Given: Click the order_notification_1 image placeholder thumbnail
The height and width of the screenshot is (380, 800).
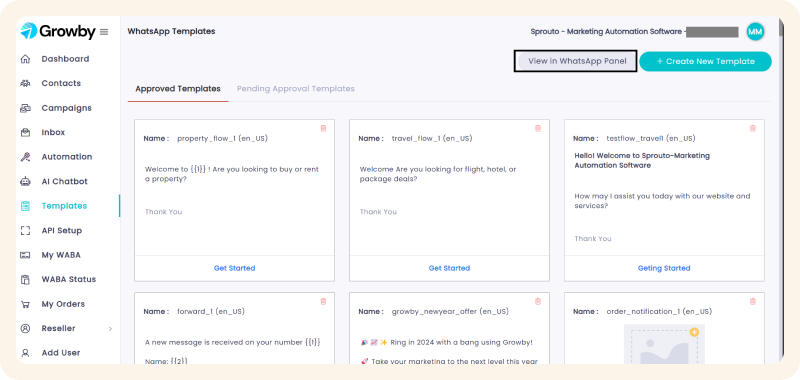Looking at the screenshot, I should [664, 344].
